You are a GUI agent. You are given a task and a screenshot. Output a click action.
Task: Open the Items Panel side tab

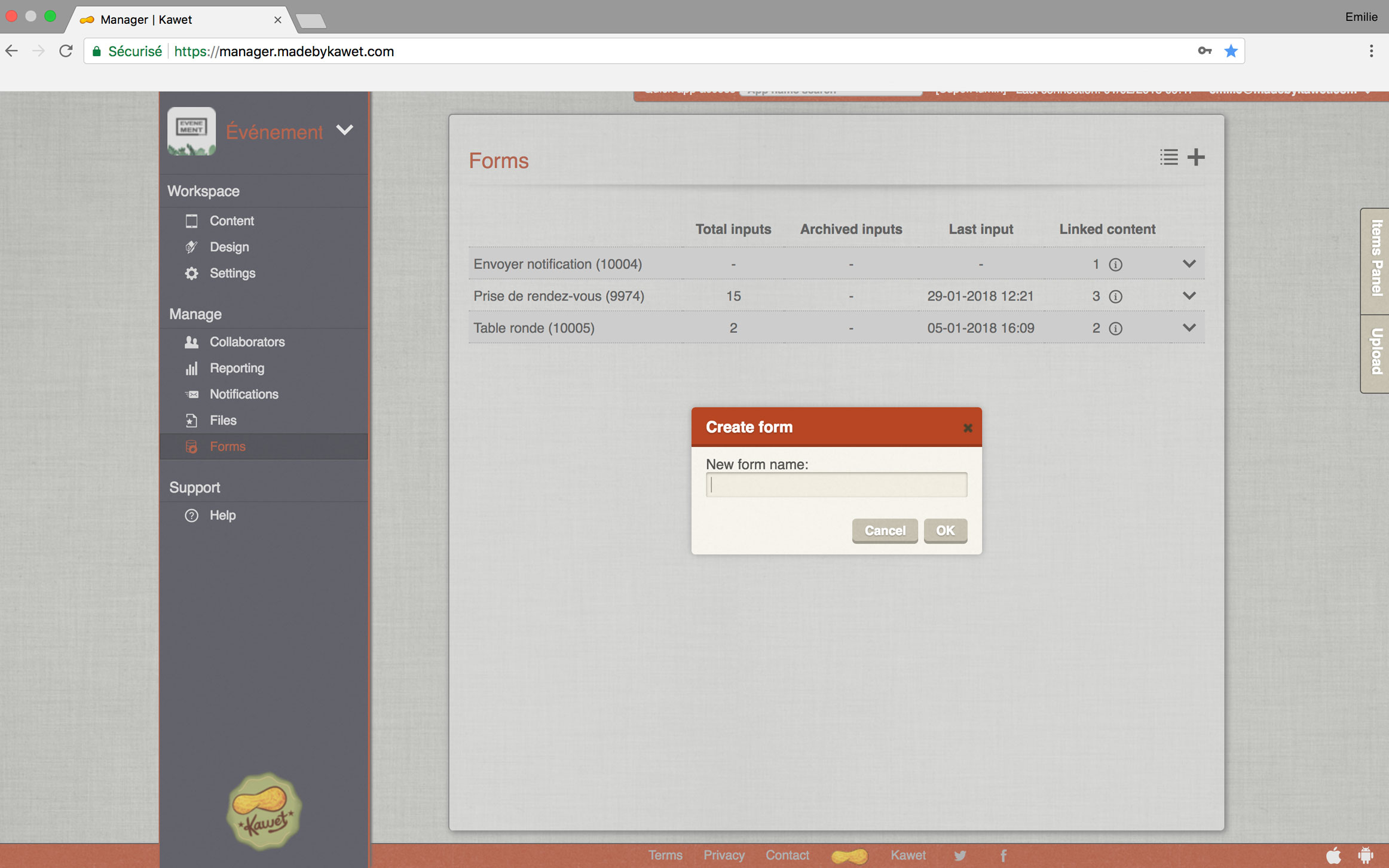(x=1376, y=259)
